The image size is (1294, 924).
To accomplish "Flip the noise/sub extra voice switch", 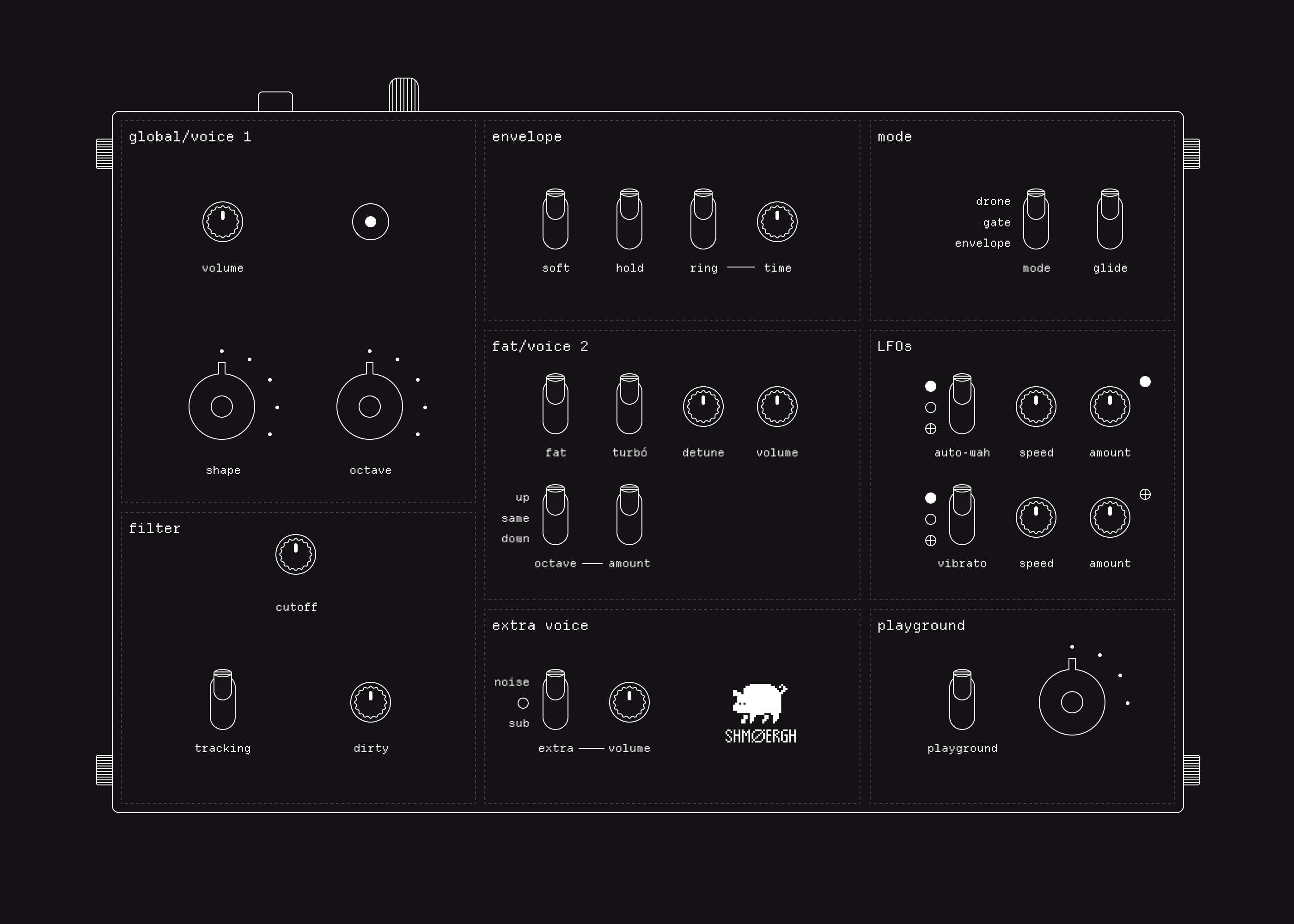I will (555, 700).
